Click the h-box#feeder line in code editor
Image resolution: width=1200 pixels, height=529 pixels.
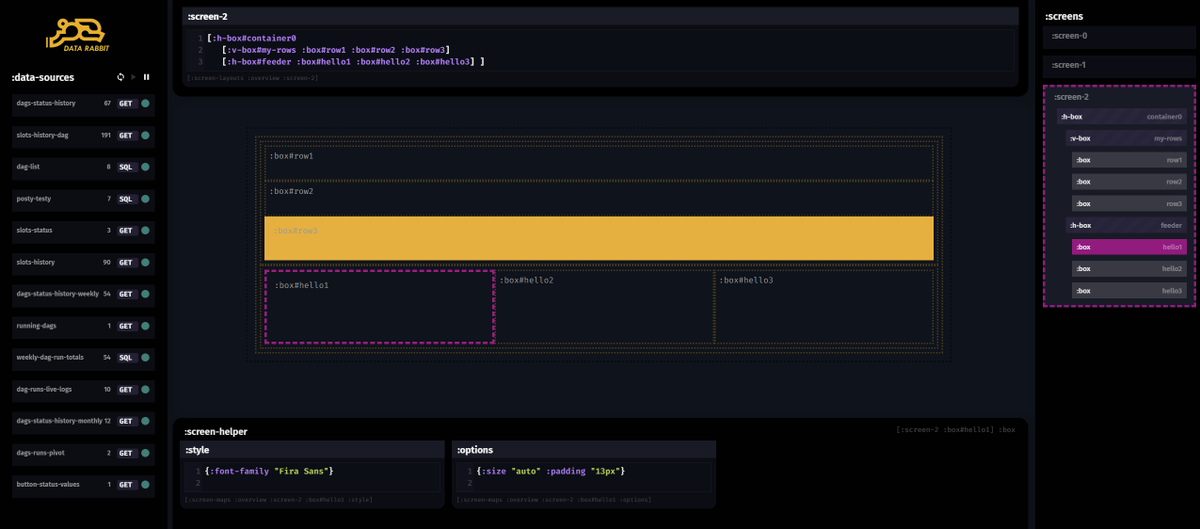pos(353,62)
